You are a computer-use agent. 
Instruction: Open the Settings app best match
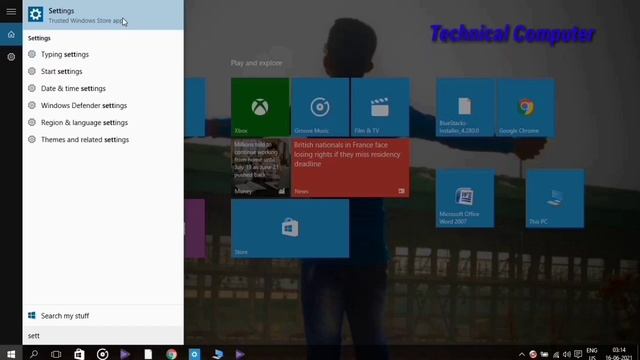(x=103, y=15)
